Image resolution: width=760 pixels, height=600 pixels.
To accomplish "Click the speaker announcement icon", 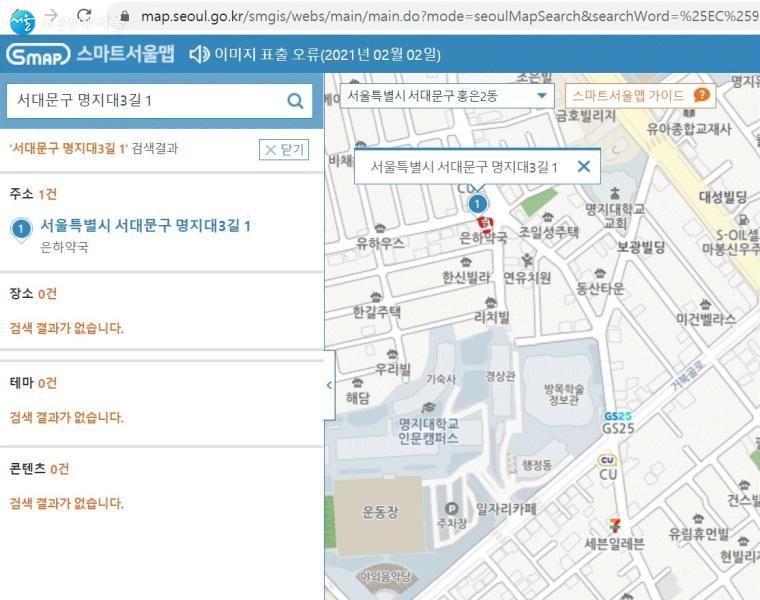I will 199,54.
